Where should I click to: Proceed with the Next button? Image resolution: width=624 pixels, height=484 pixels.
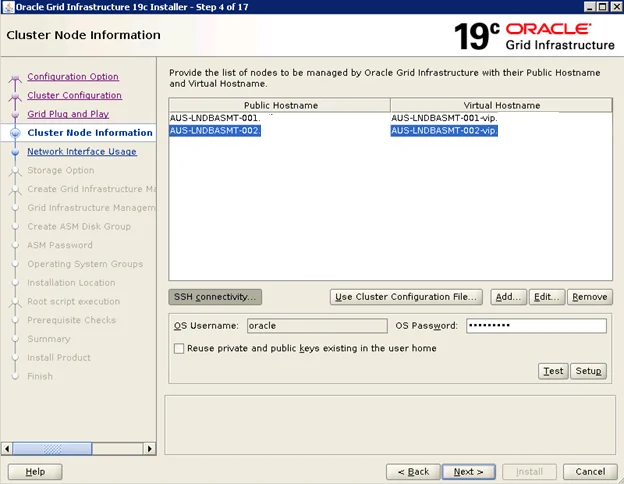(469, 472)
